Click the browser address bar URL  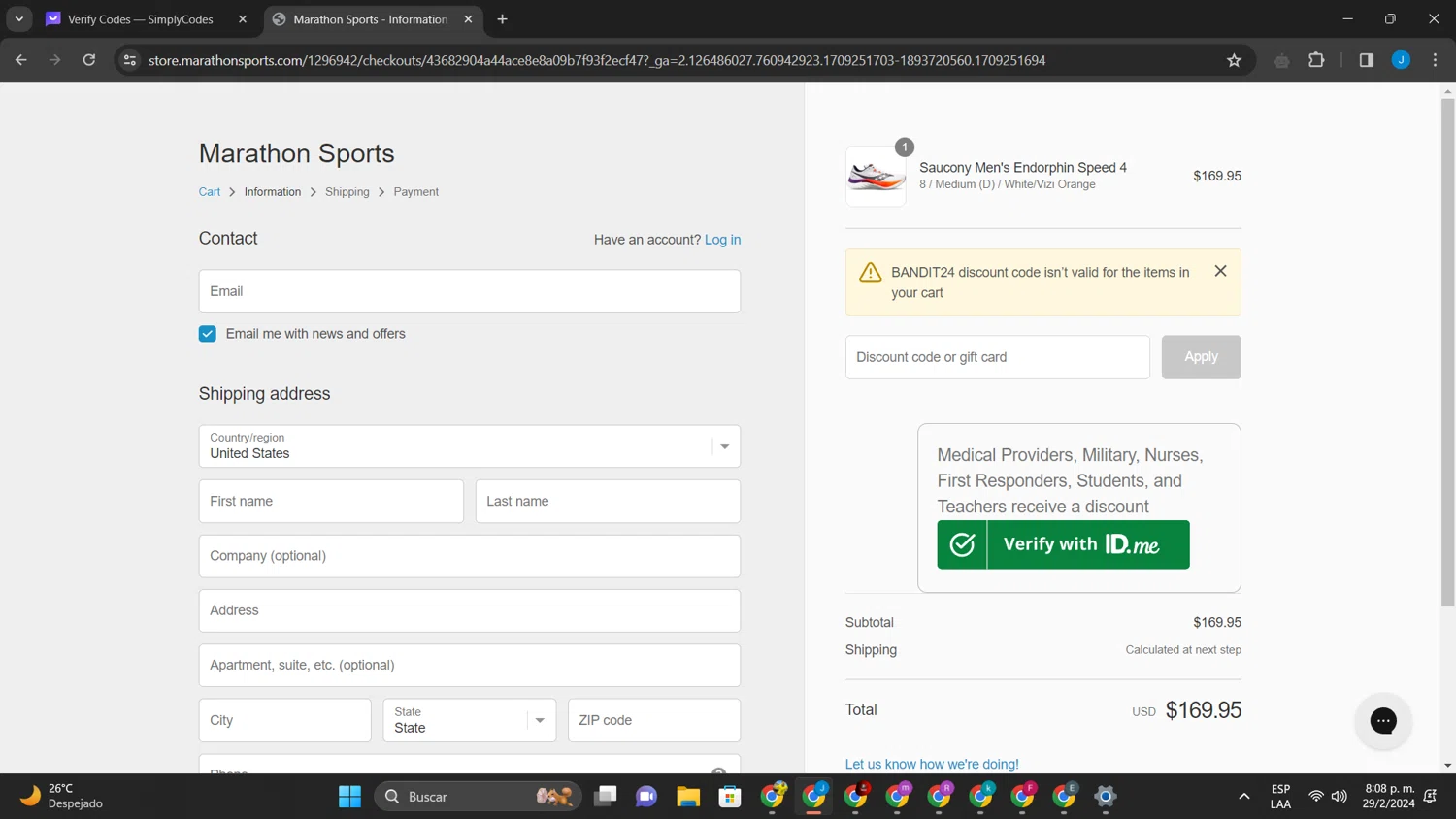click(597, 60)
